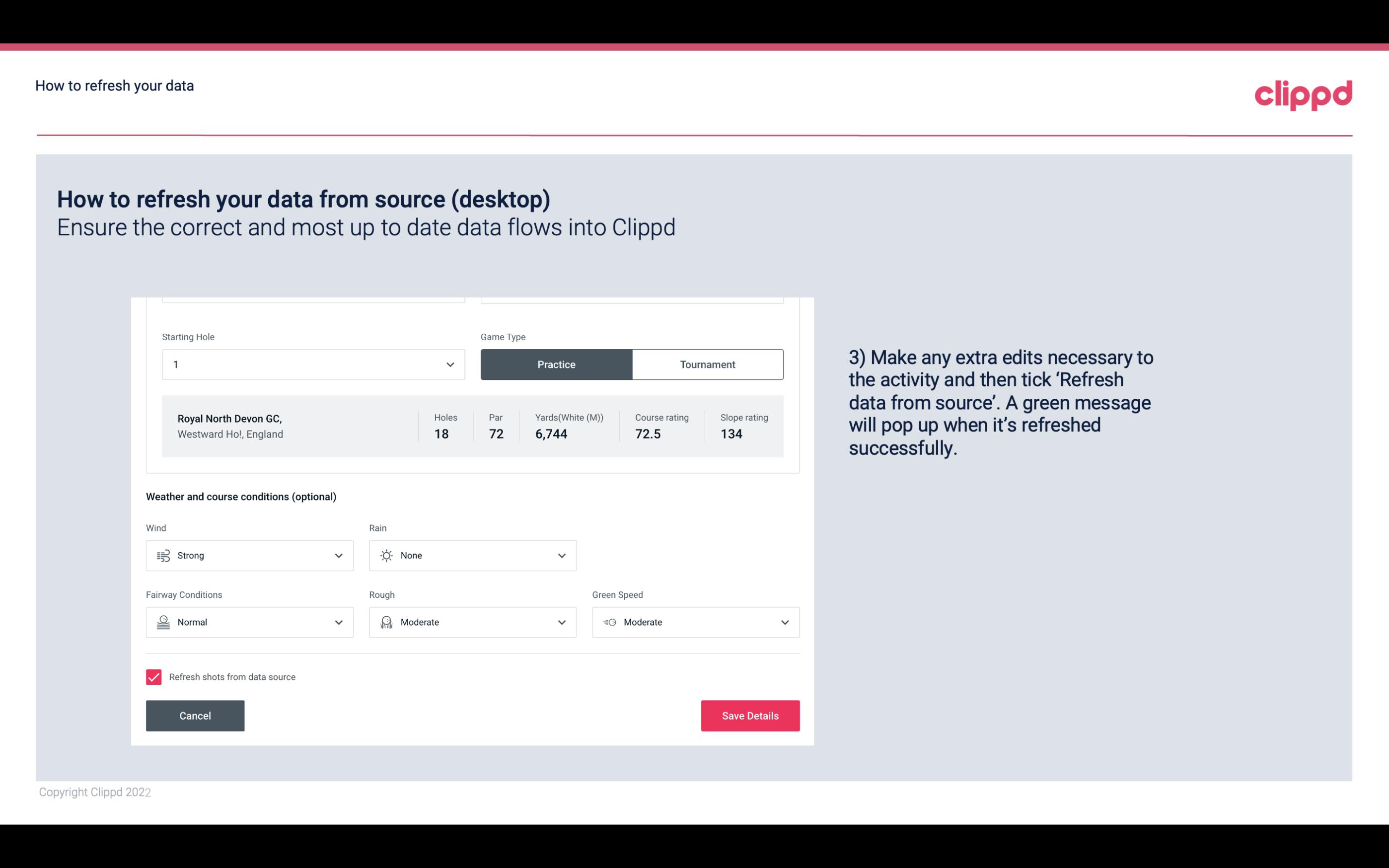Screen dimensions: 1389x868
Task: Click the Clippd logo icon
Action: tap(1303, 93)
